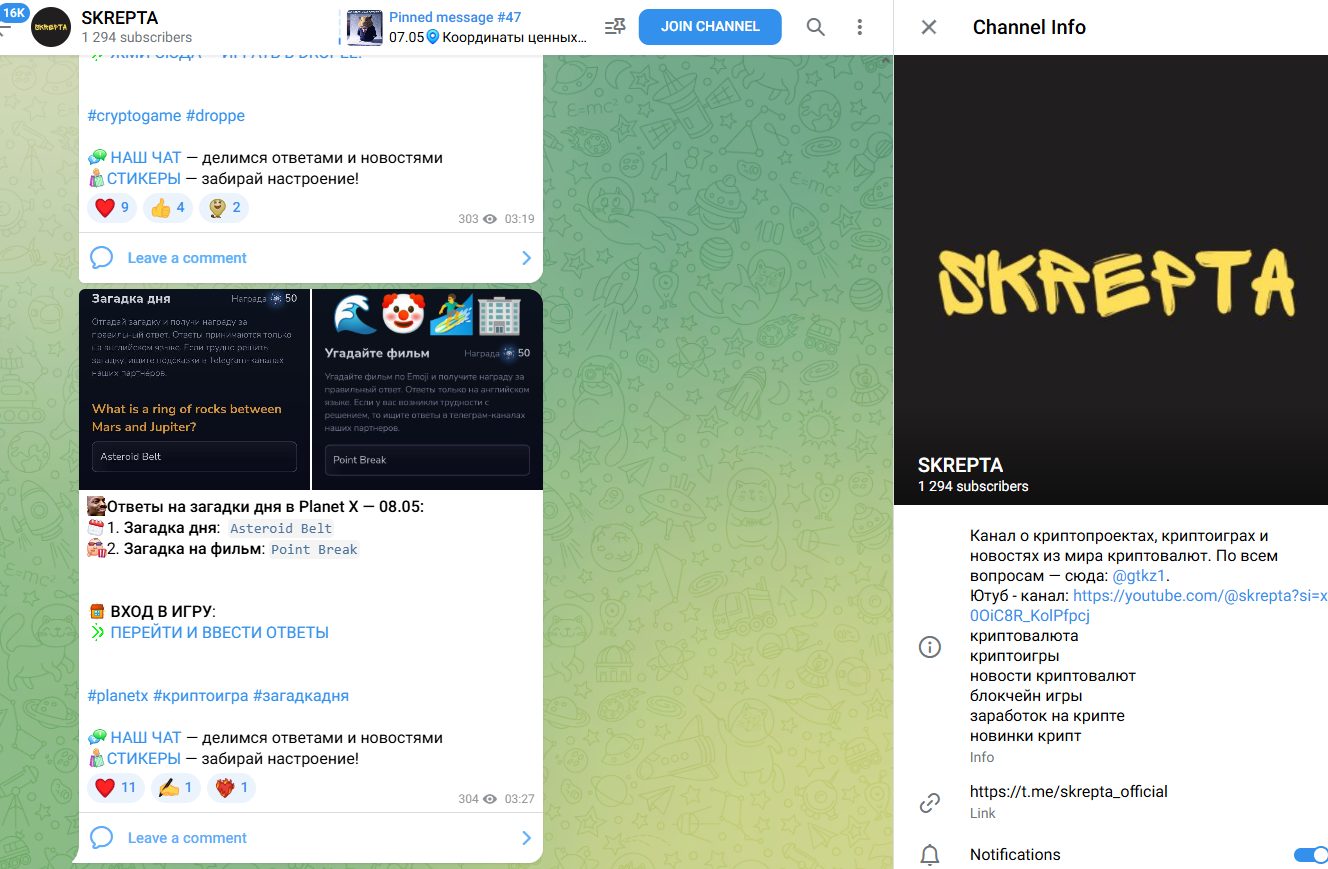Open the Угадайте фильм emoji image
The width and height of the screenshot is (1328, 869).
[427, 389]
